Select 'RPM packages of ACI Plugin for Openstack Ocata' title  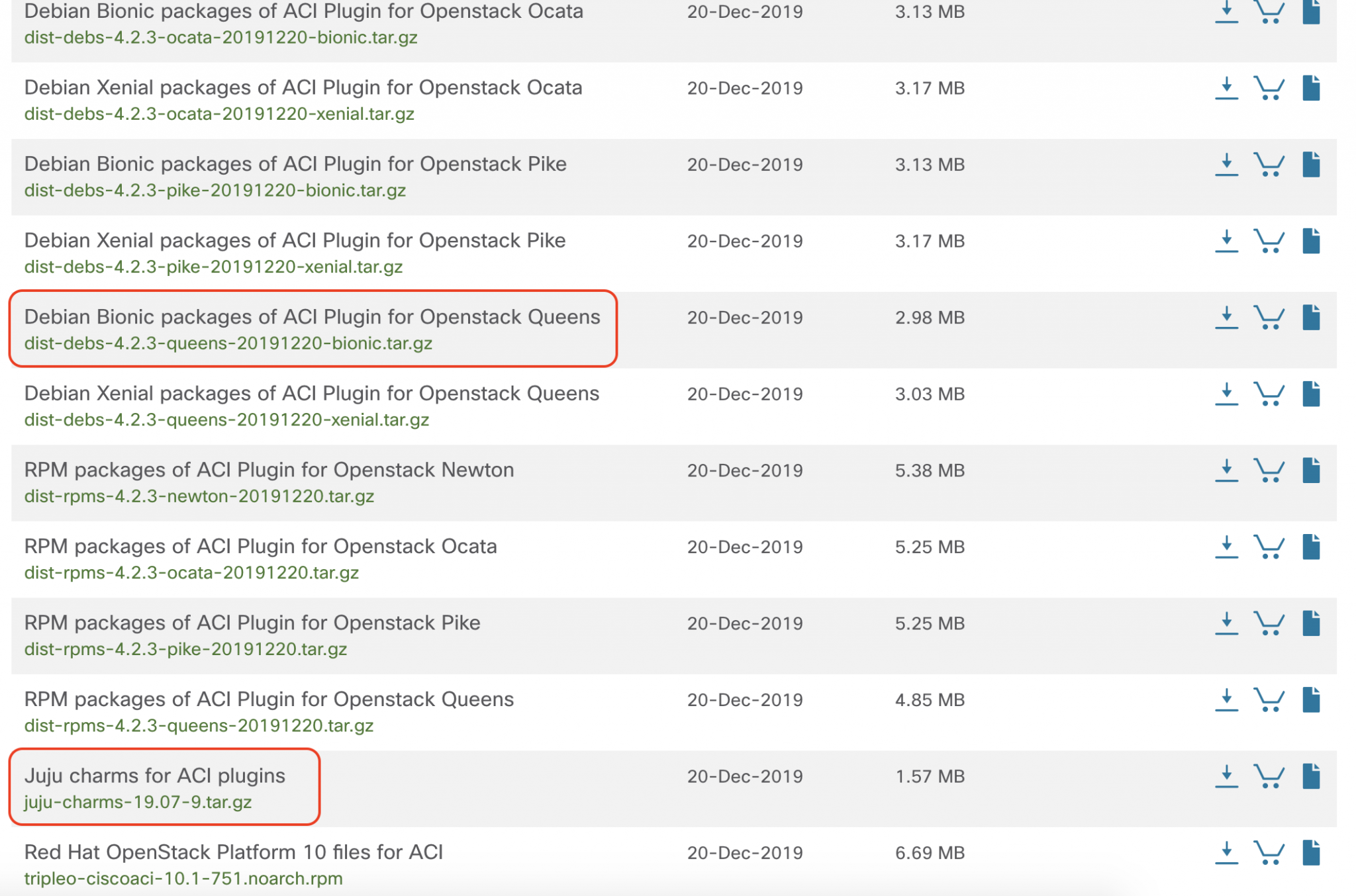coord(261,547)
